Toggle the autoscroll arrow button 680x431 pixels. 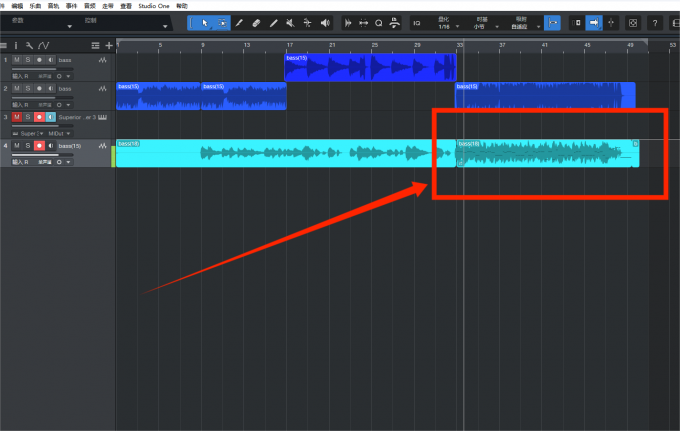click(594, 23)
